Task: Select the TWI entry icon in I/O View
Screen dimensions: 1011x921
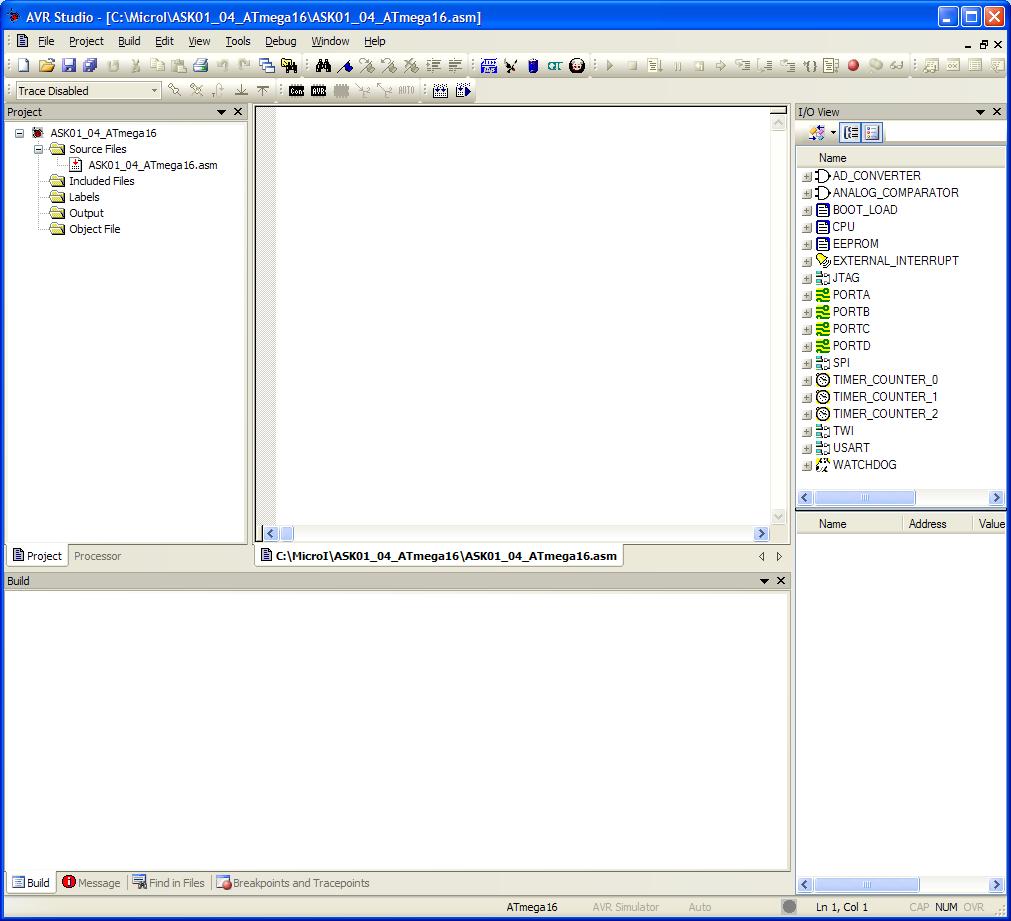Action: (x=823, y=431)
